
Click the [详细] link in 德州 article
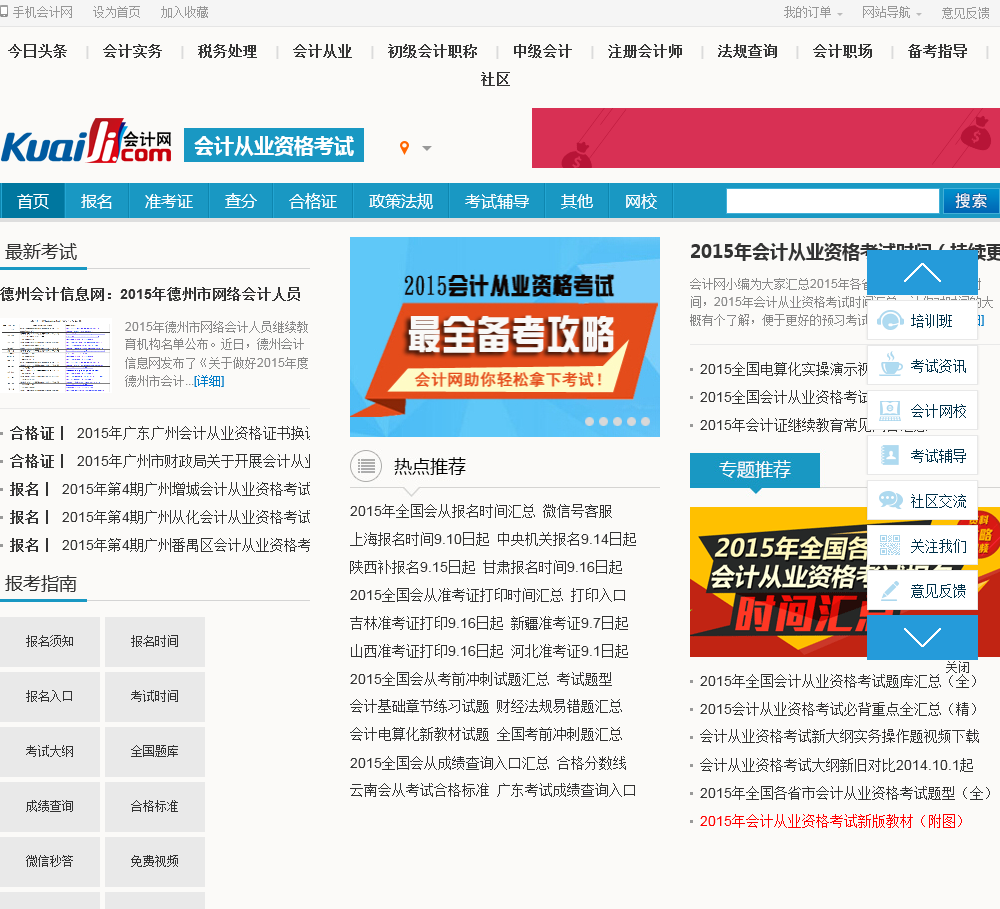click(x=209, y=381)
